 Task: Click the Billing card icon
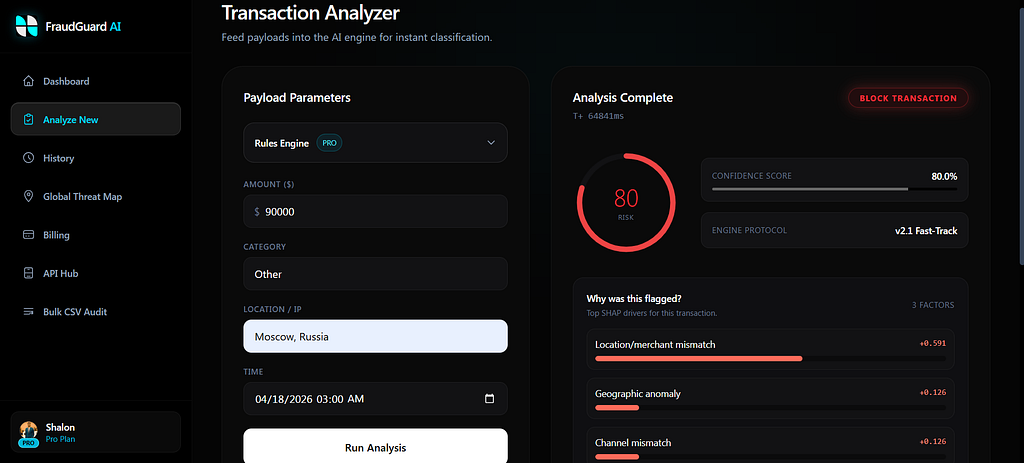[28, 235]
